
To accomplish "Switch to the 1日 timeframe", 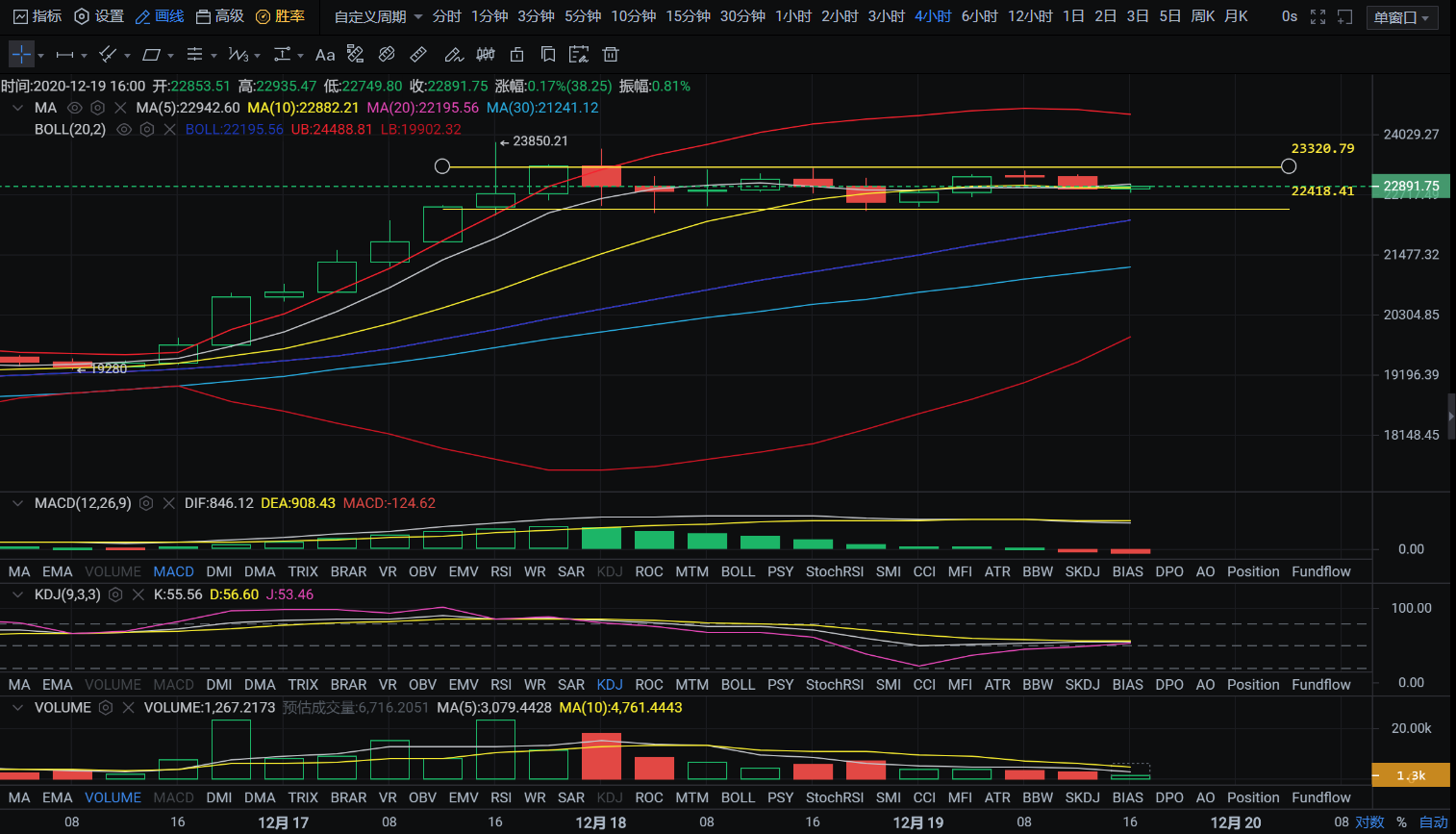I will [1073, 16].
